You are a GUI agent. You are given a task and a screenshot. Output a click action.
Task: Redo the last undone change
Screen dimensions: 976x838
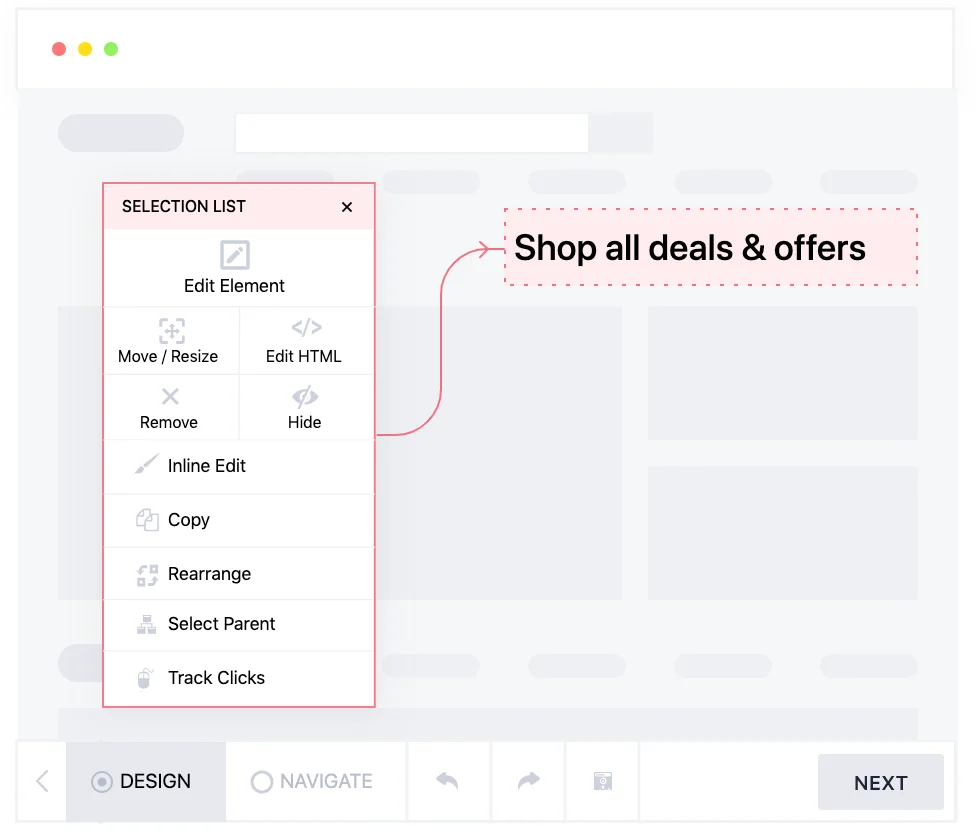pyautogui.click(x=528, y=781)
